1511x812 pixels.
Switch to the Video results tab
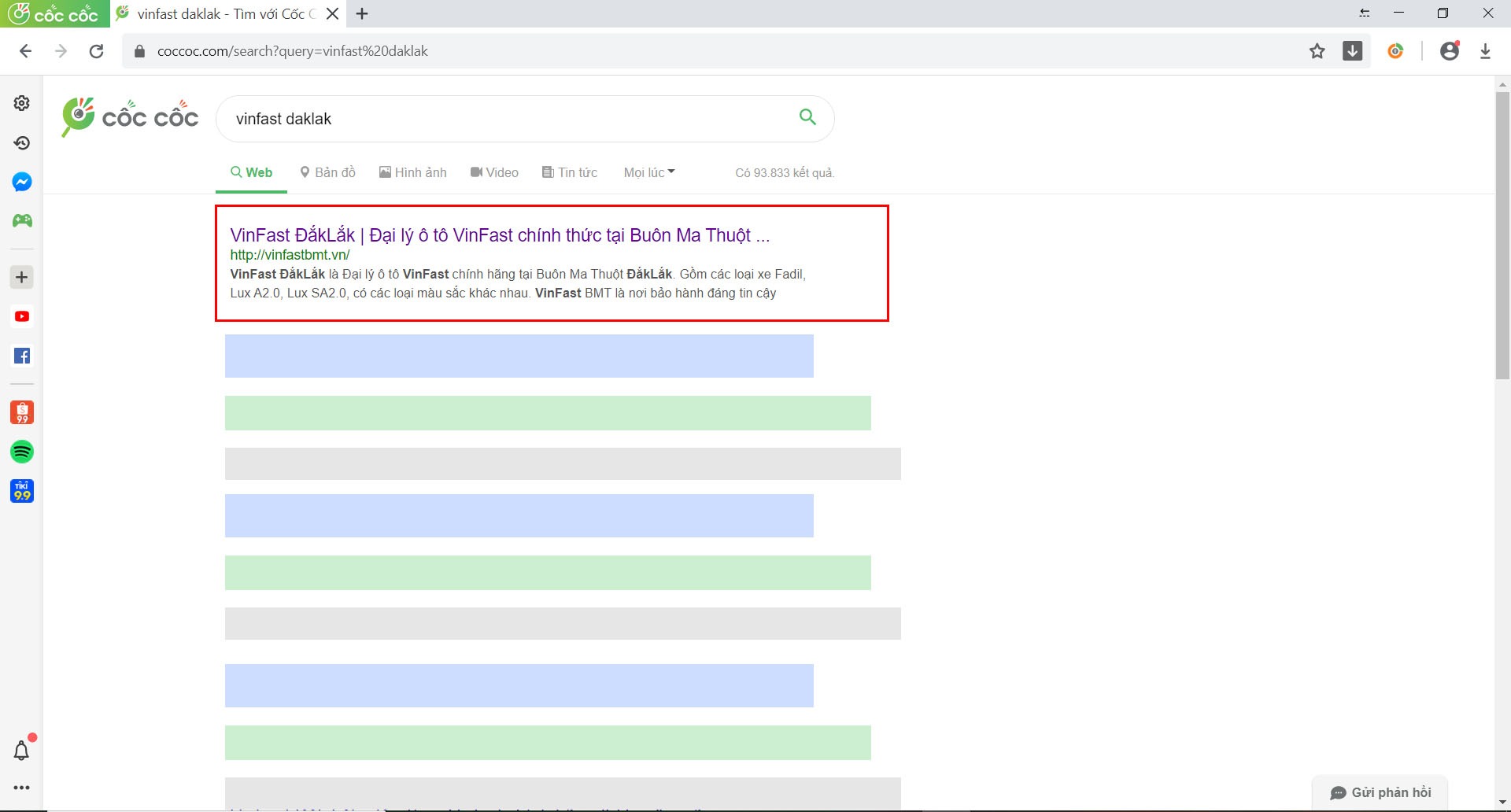494,172
